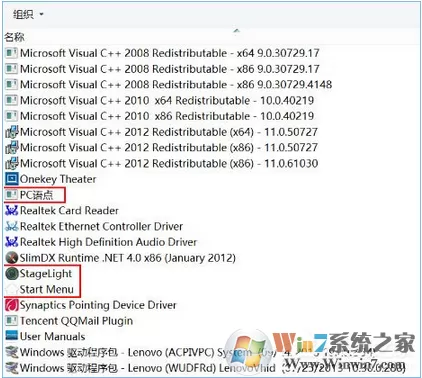Select Visual C++ 2008 x64 9.0.30729.17 entry
This screenshot has width=422, height=378.
[x=163, y=53]
